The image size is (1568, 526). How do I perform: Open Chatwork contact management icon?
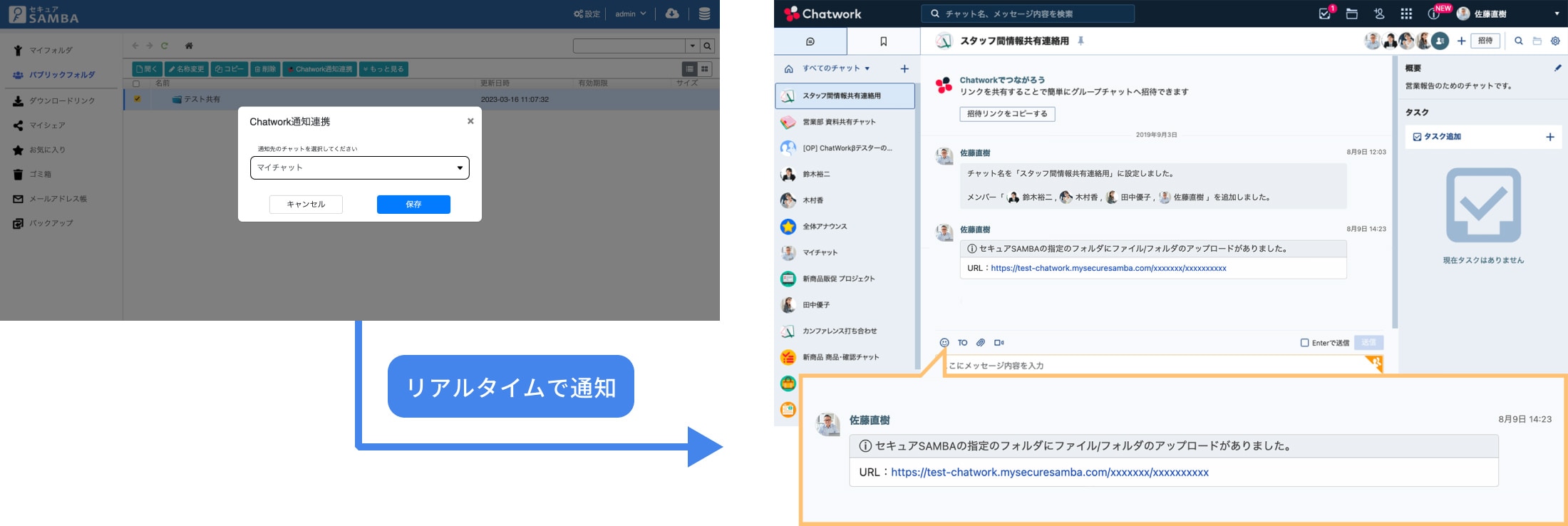point(1379,14)
